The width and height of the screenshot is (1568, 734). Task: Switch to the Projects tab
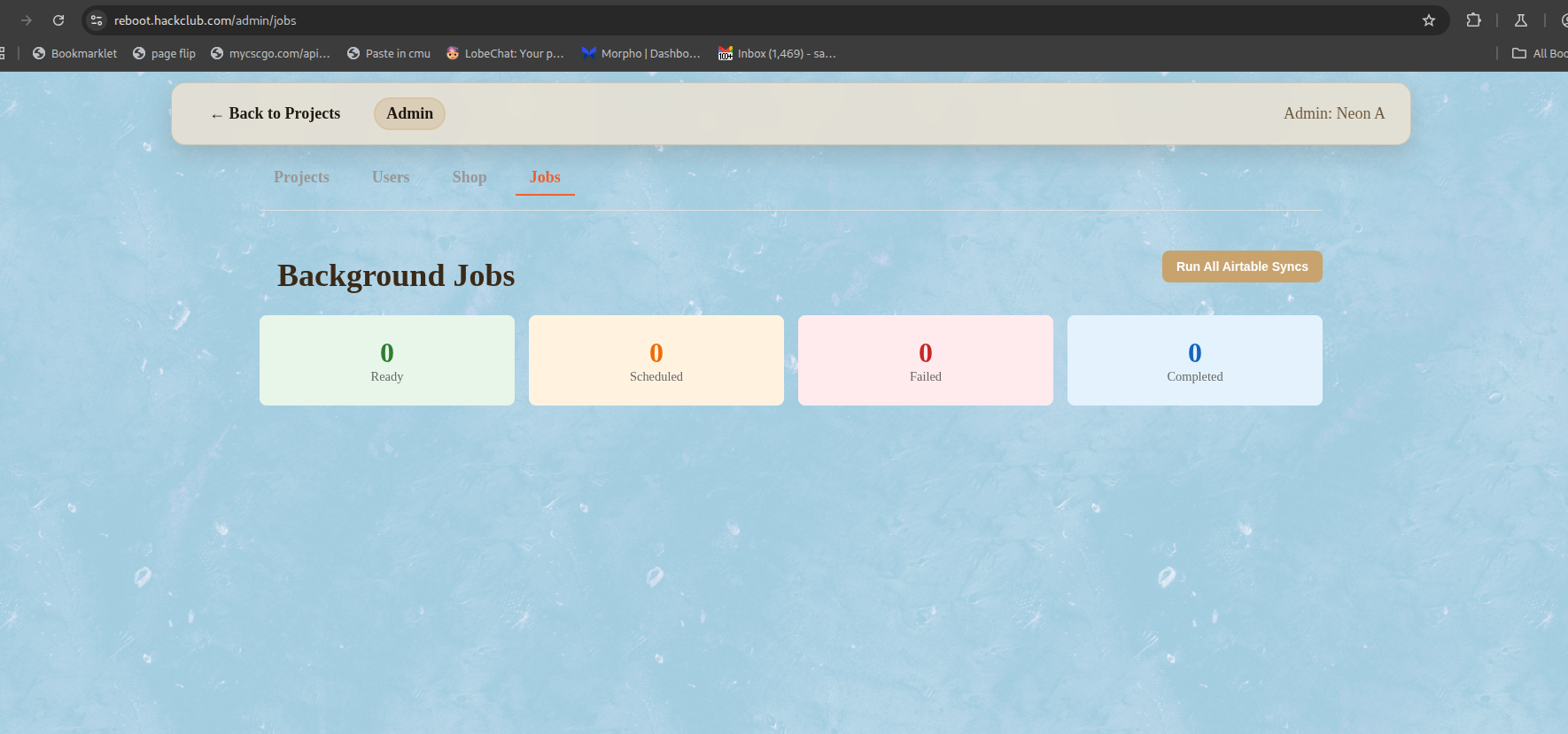301,177
